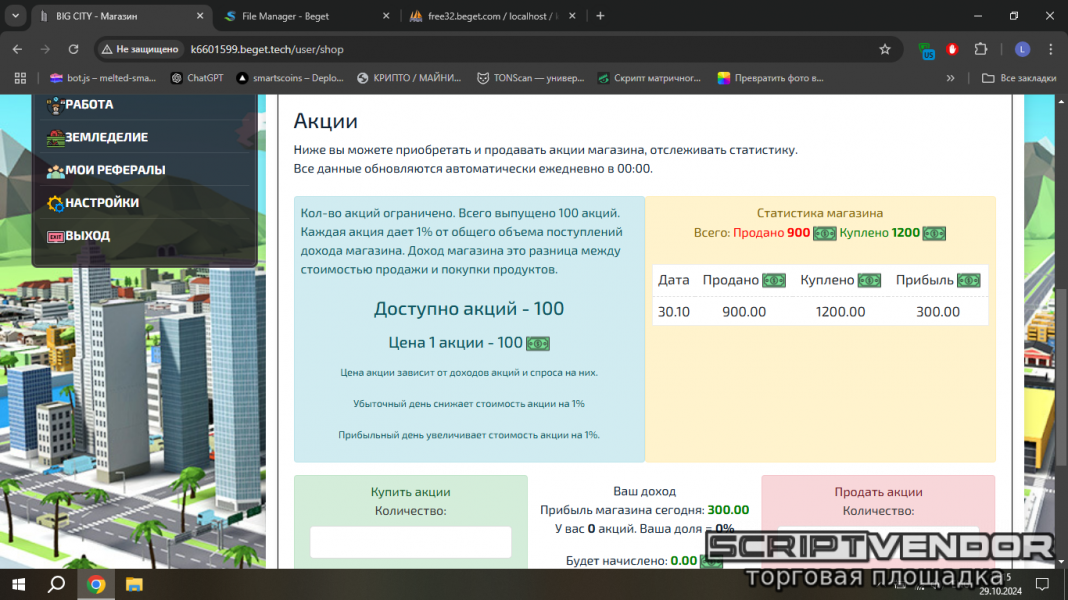Open the Chrome profile avatar menu
The height and width of the screenshot is (600, 1068).
[1021, 48]
